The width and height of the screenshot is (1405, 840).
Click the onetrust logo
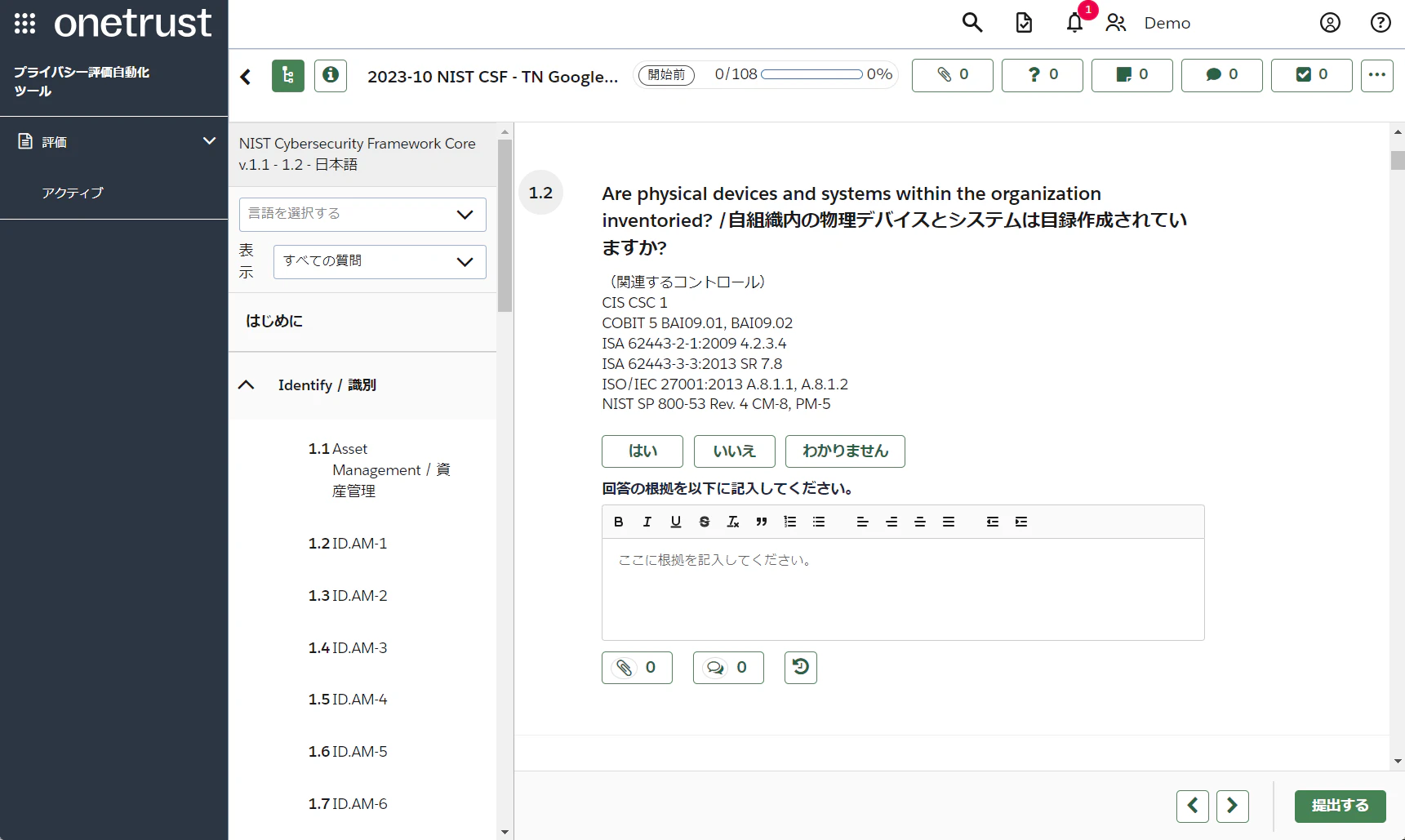[133, 23]
